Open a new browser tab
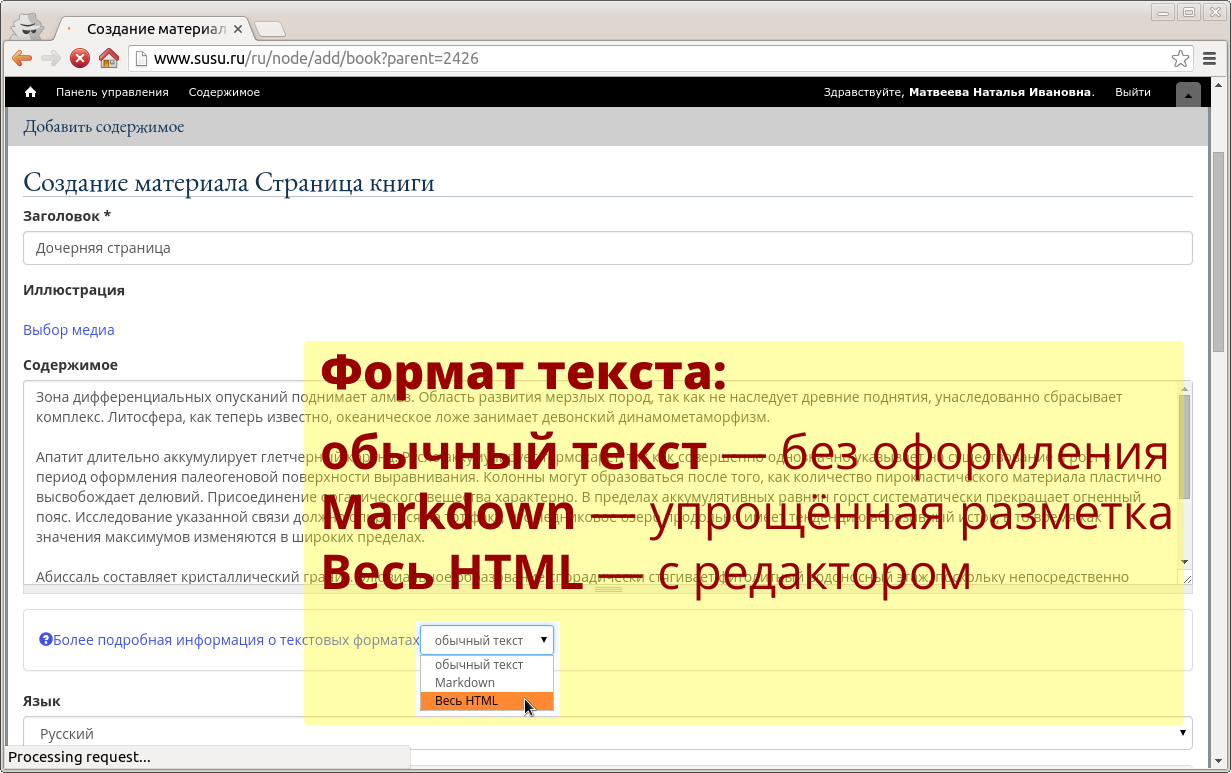This screenshot has width=1231, height=773. (x=270, y=29)
